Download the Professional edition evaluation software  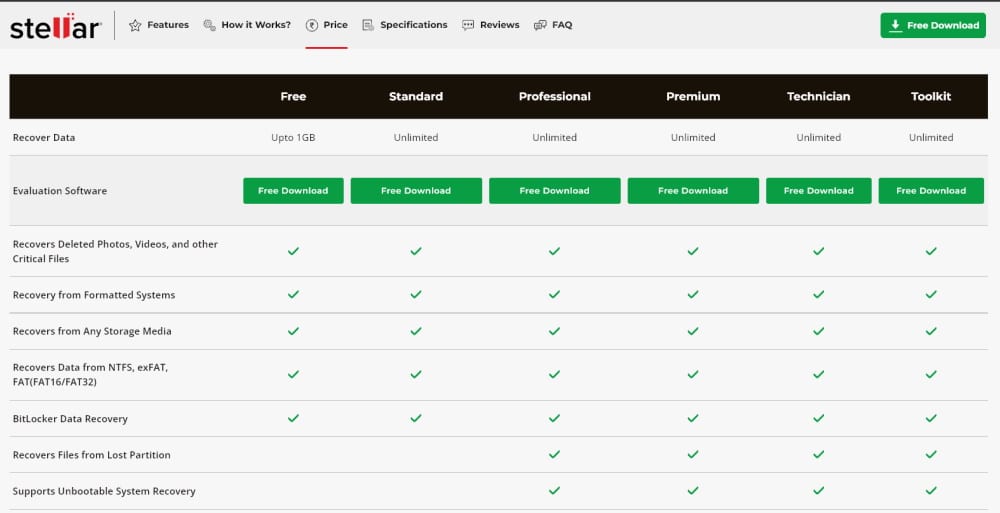click(x=554, y=191)
